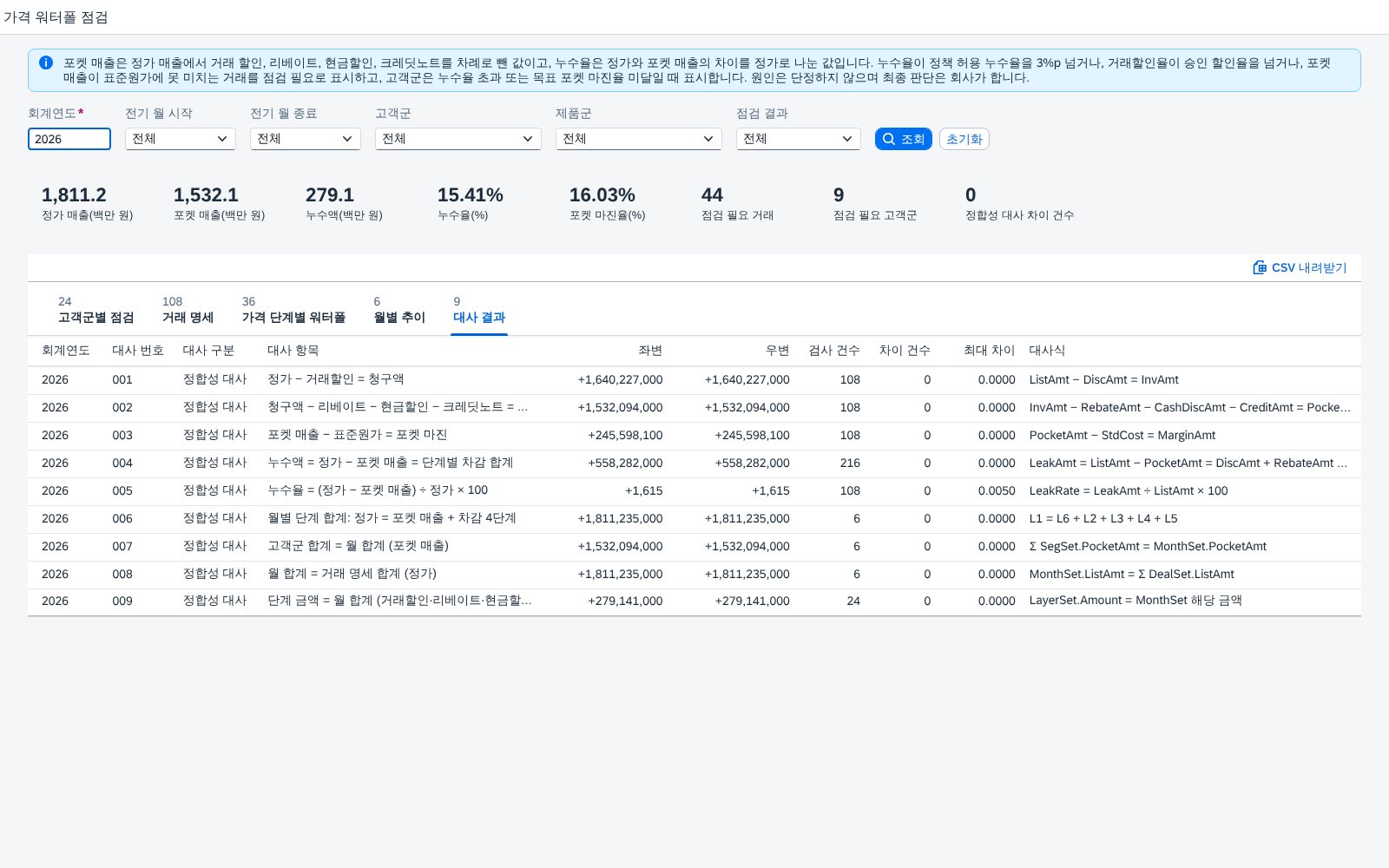Image resolution: width=1389 pixels, height=868 pixels.
Task: Click the 초기화 reset button
Action: (x=964, y=139)
